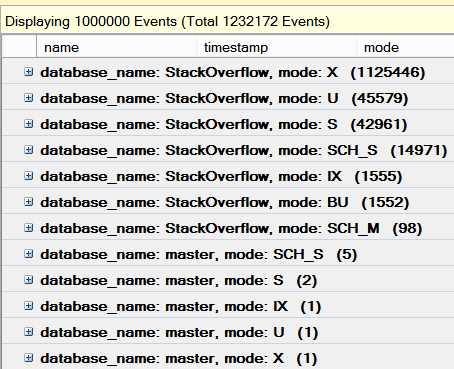Select row text 'StackOverflow, mode: X (1125446)'

(x=295, y=72)
